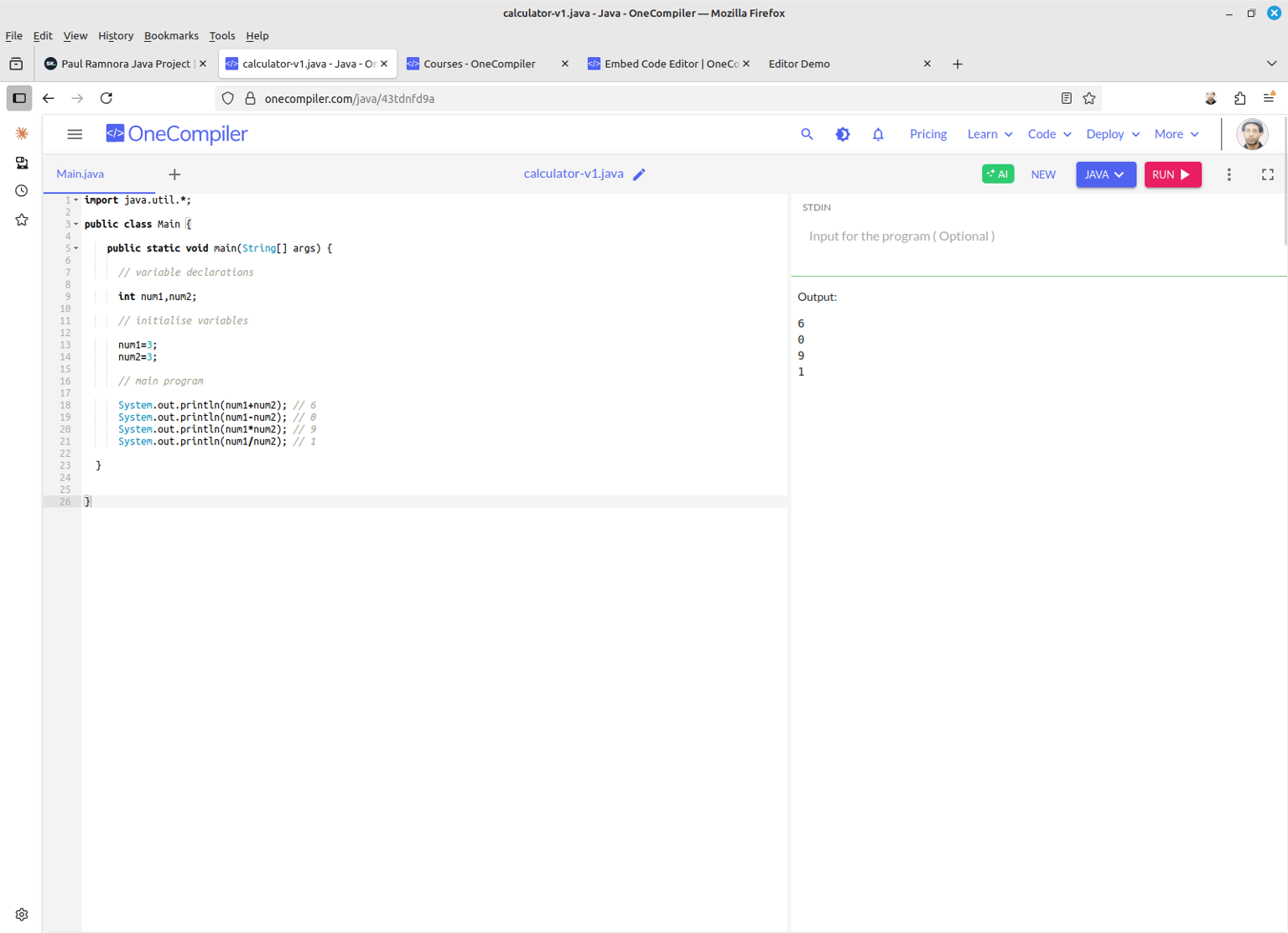Image resolution: width=1288 pixels, height=933 pixels.
Task: Open the sidebar history clock icon
Action: [x=22, y=191]
